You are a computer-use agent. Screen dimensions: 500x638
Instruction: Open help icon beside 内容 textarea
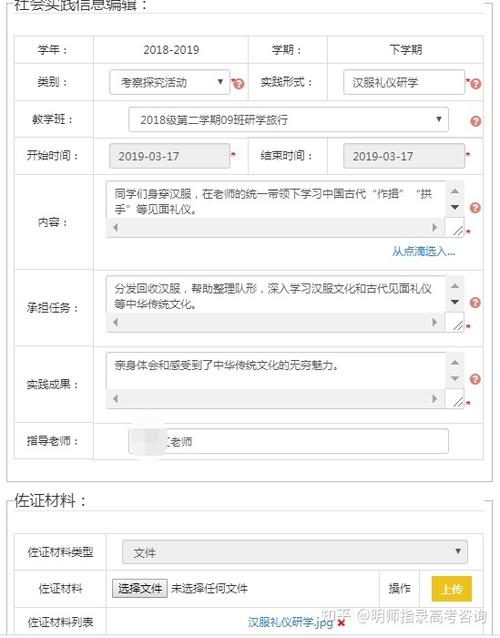pyautogui.click(x=475, y=208)
